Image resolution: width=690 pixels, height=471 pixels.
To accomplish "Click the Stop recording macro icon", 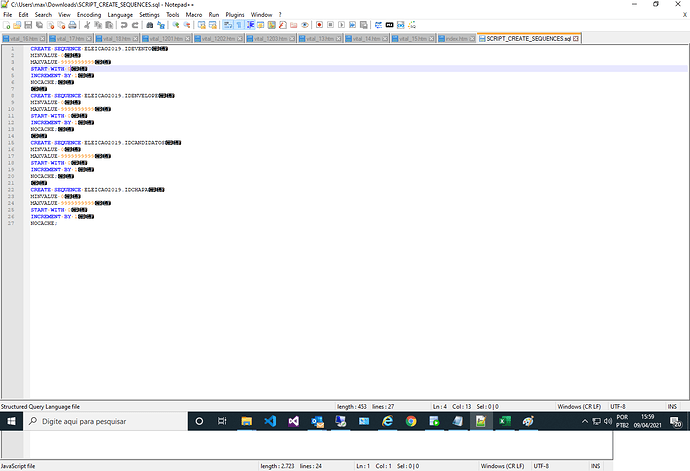I will coord(330,25).
